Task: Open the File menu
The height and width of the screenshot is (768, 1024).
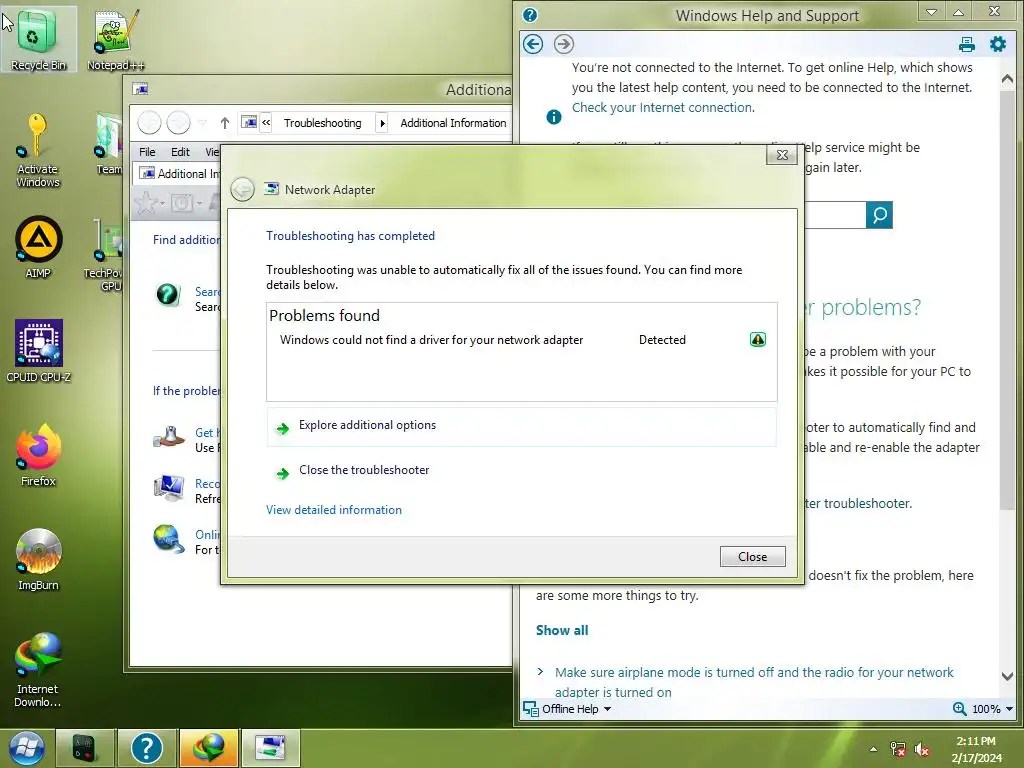Action: tap(147, 152)
